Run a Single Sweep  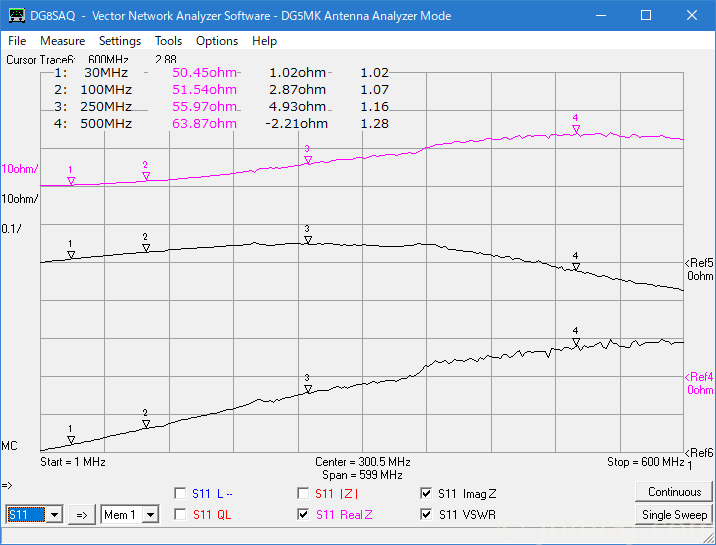674,515
